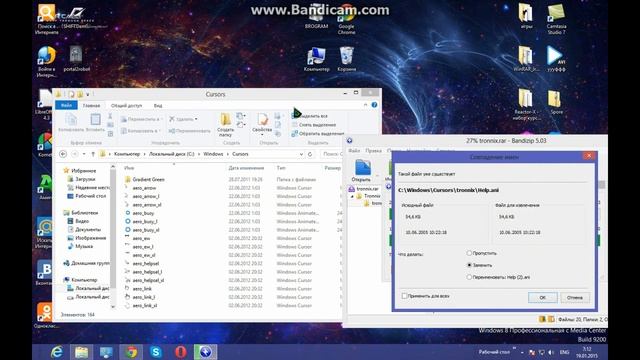This screenshot has height=360, width=640.
Task: Click the Explorer back arrow button
Action: (63, 154)
